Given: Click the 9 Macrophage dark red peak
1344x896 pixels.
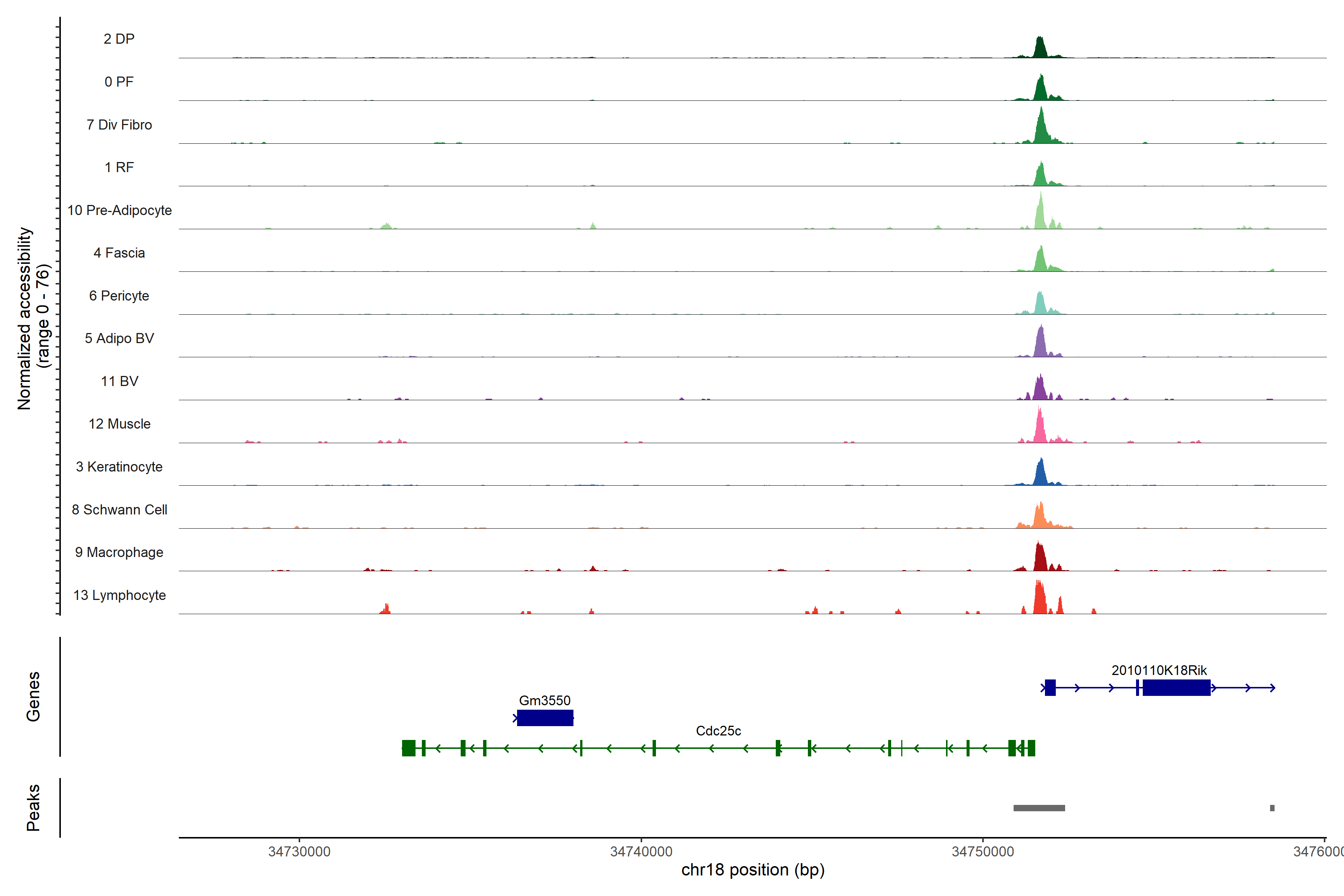Looking at the screenshot, I should [1040, 558].
